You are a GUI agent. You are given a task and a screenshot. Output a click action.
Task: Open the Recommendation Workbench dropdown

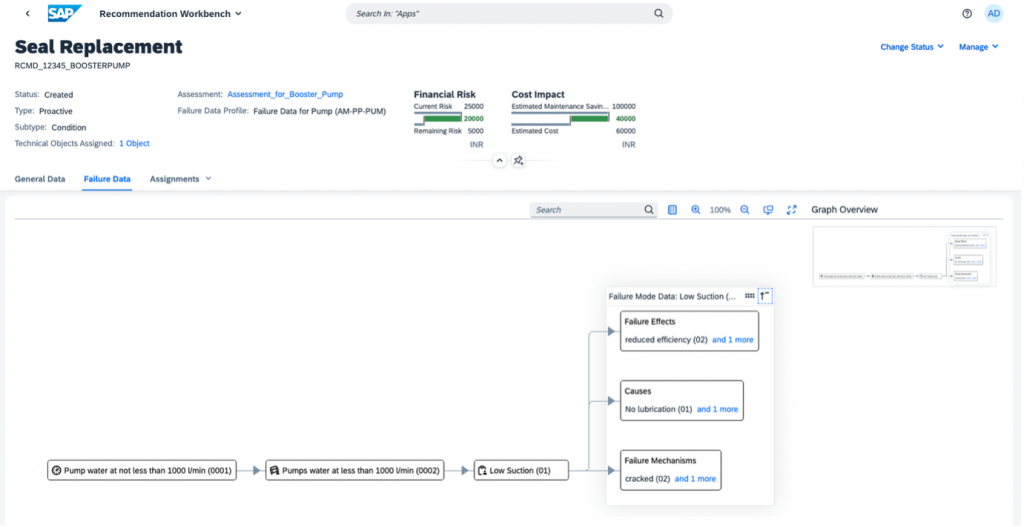170,13
